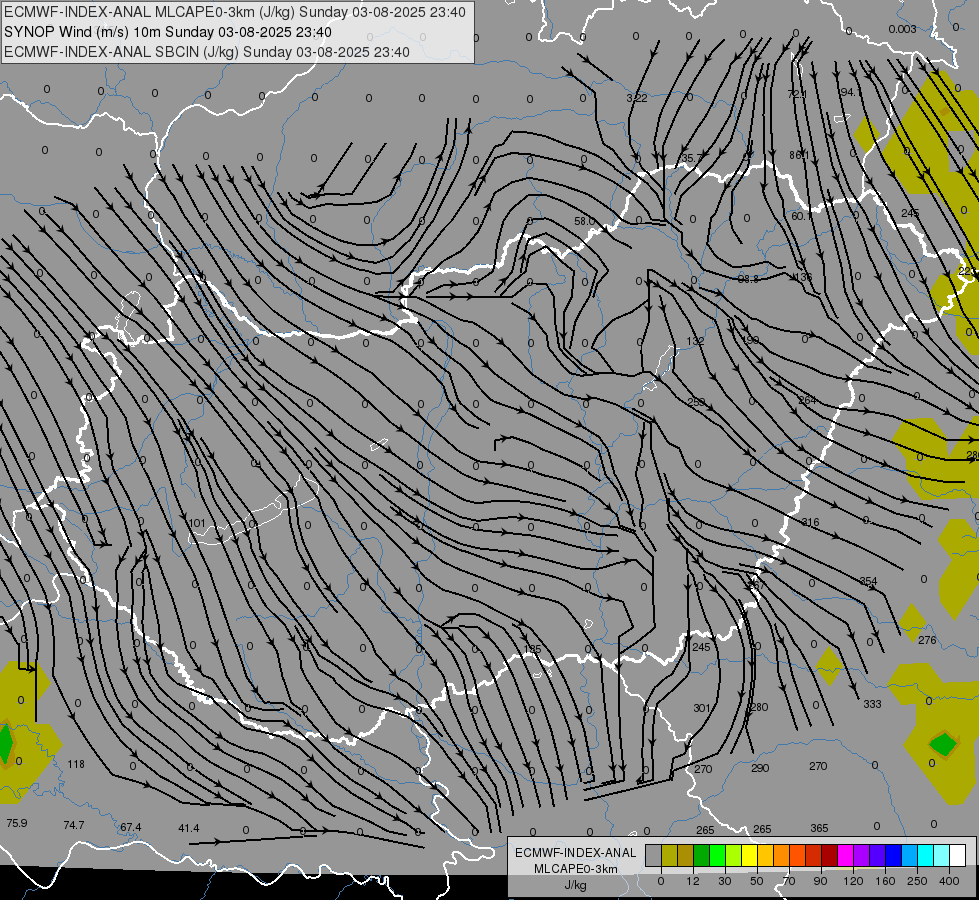Click the legend tick label 12
This screenshot has height=900, width=979.
pyautogui.click(x=692, y=881)
